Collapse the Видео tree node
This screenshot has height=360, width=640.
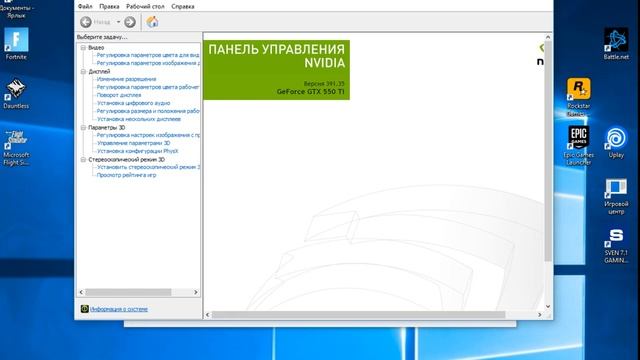click(83, 48)
